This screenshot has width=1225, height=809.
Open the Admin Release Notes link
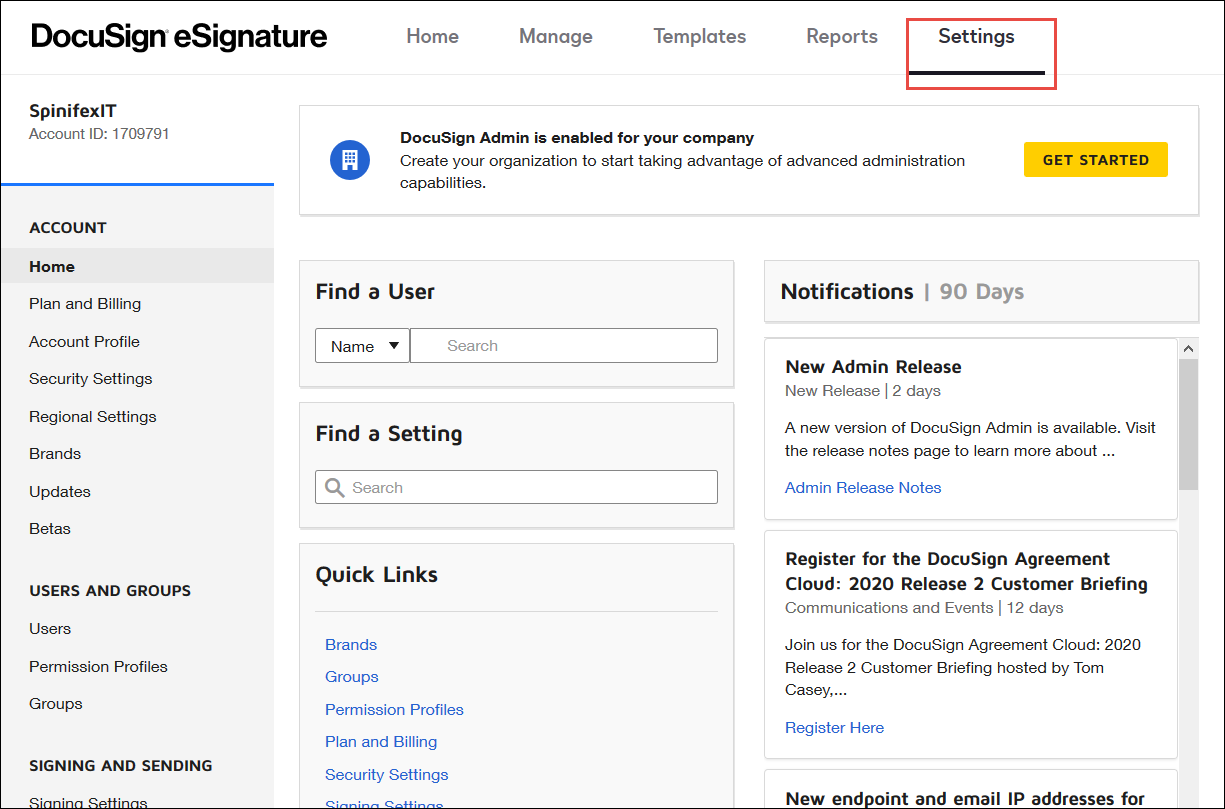[x=863, y=488]
